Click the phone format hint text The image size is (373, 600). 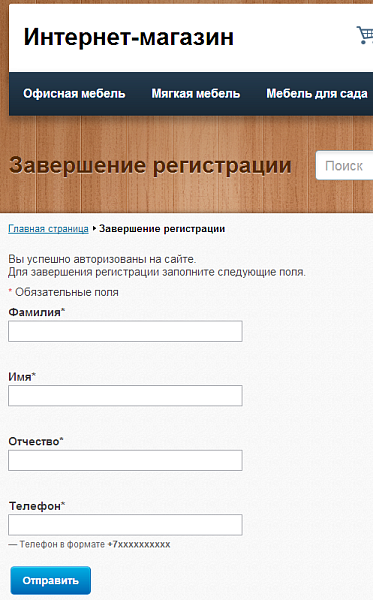90,544
